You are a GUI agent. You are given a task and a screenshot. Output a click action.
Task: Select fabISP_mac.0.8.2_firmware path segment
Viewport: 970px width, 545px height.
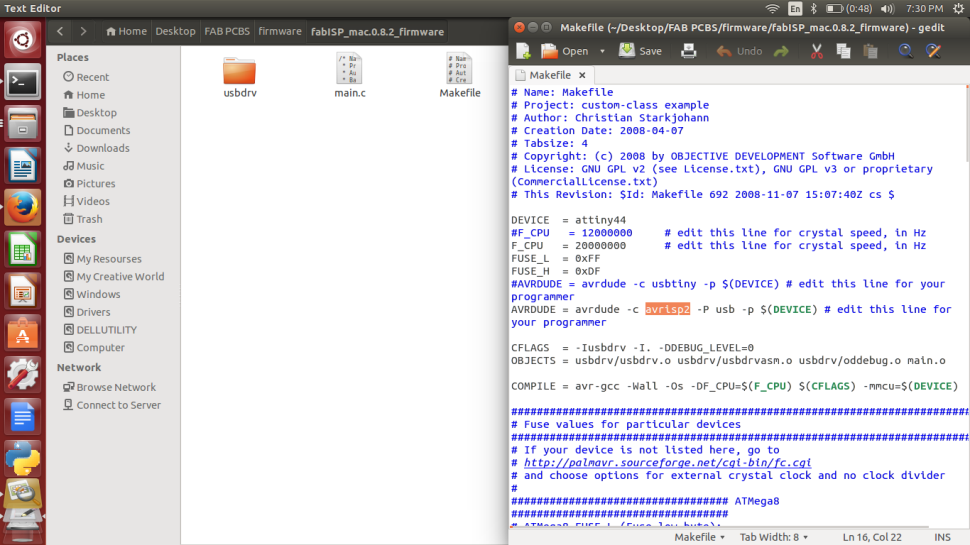[377, 31]
